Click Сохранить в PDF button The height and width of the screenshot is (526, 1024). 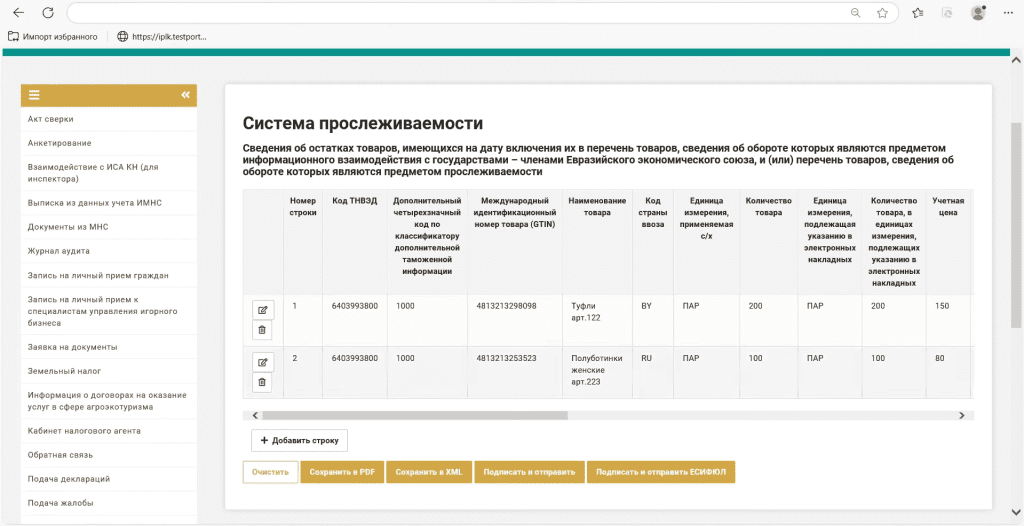tap(342, 472)
